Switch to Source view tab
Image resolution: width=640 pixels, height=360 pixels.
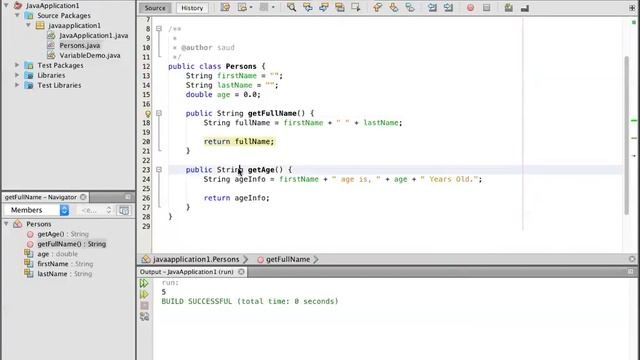pos(155,8)
